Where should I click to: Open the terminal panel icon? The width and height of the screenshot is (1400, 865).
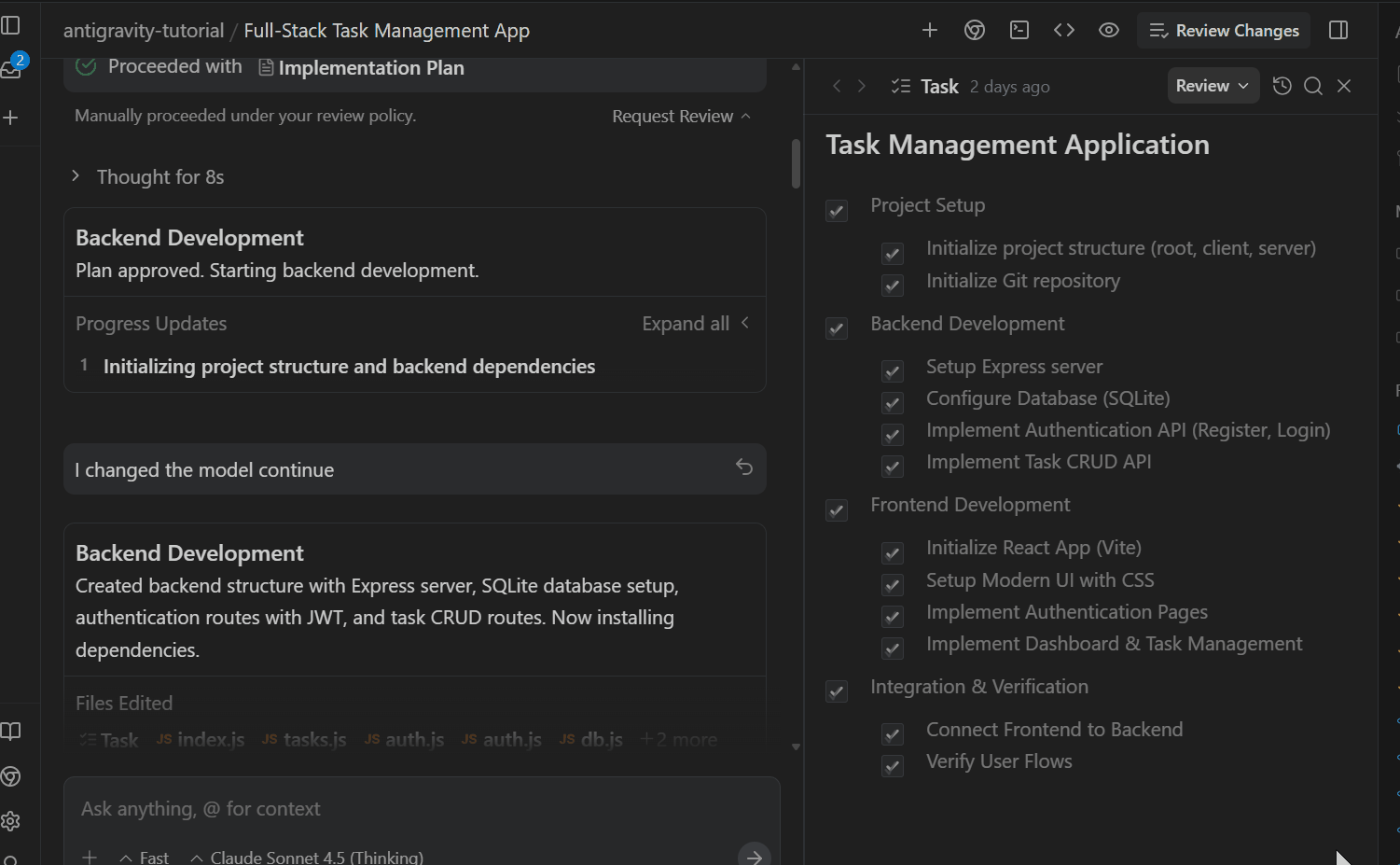(1019, 31)
